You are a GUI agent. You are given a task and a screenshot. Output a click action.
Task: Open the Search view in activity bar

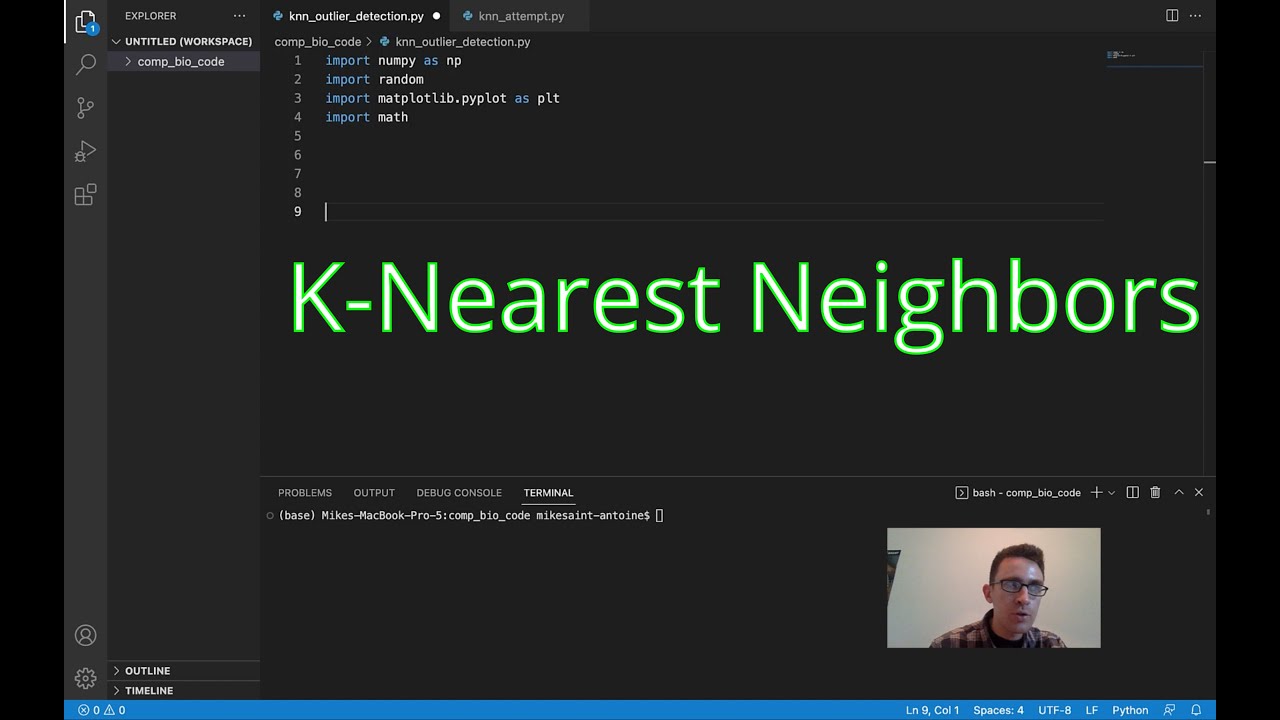(86, 64)
